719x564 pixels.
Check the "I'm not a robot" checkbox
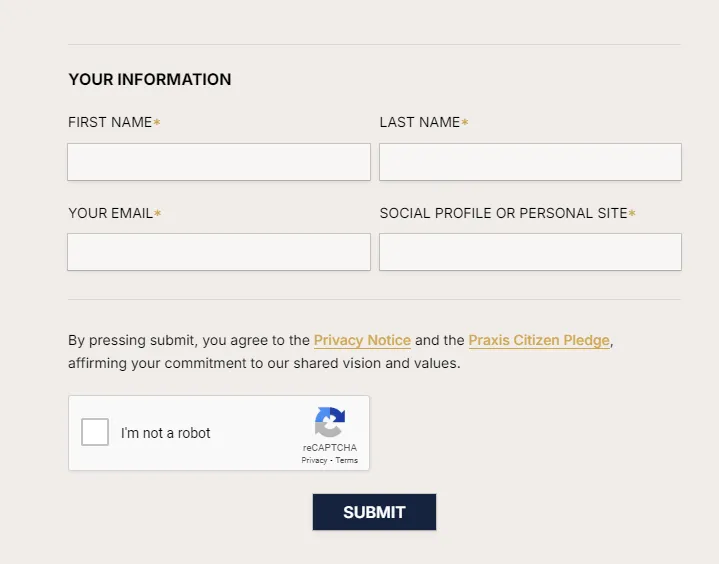click(95, 433)
